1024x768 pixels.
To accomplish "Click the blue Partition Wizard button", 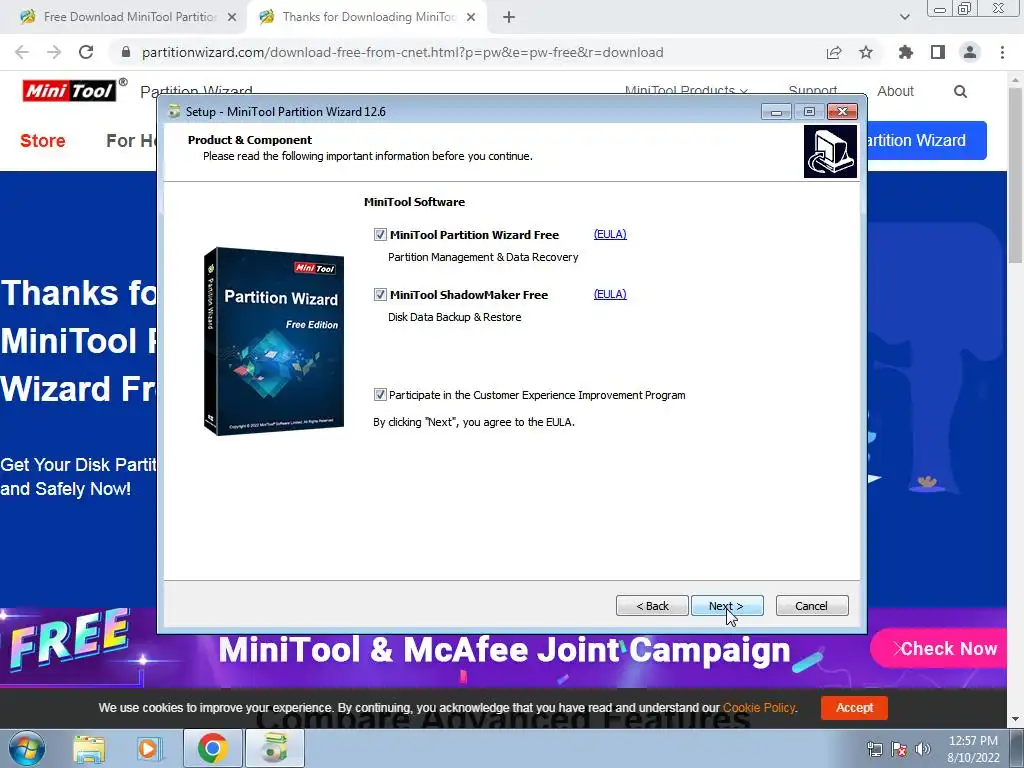I will click(927, 140).
